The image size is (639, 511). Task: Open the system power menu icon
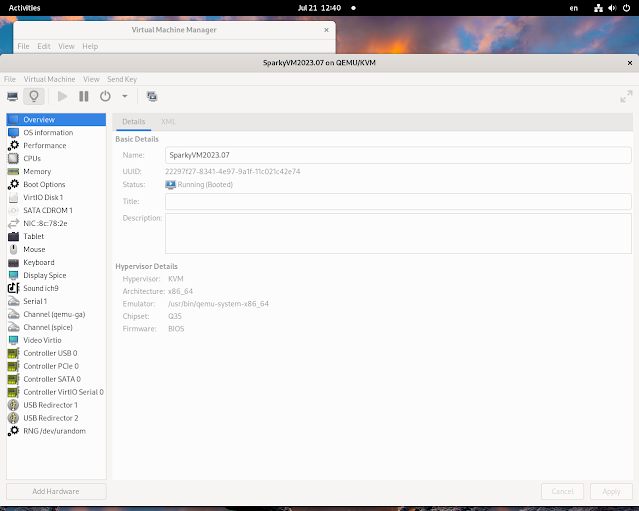(626, 8)
